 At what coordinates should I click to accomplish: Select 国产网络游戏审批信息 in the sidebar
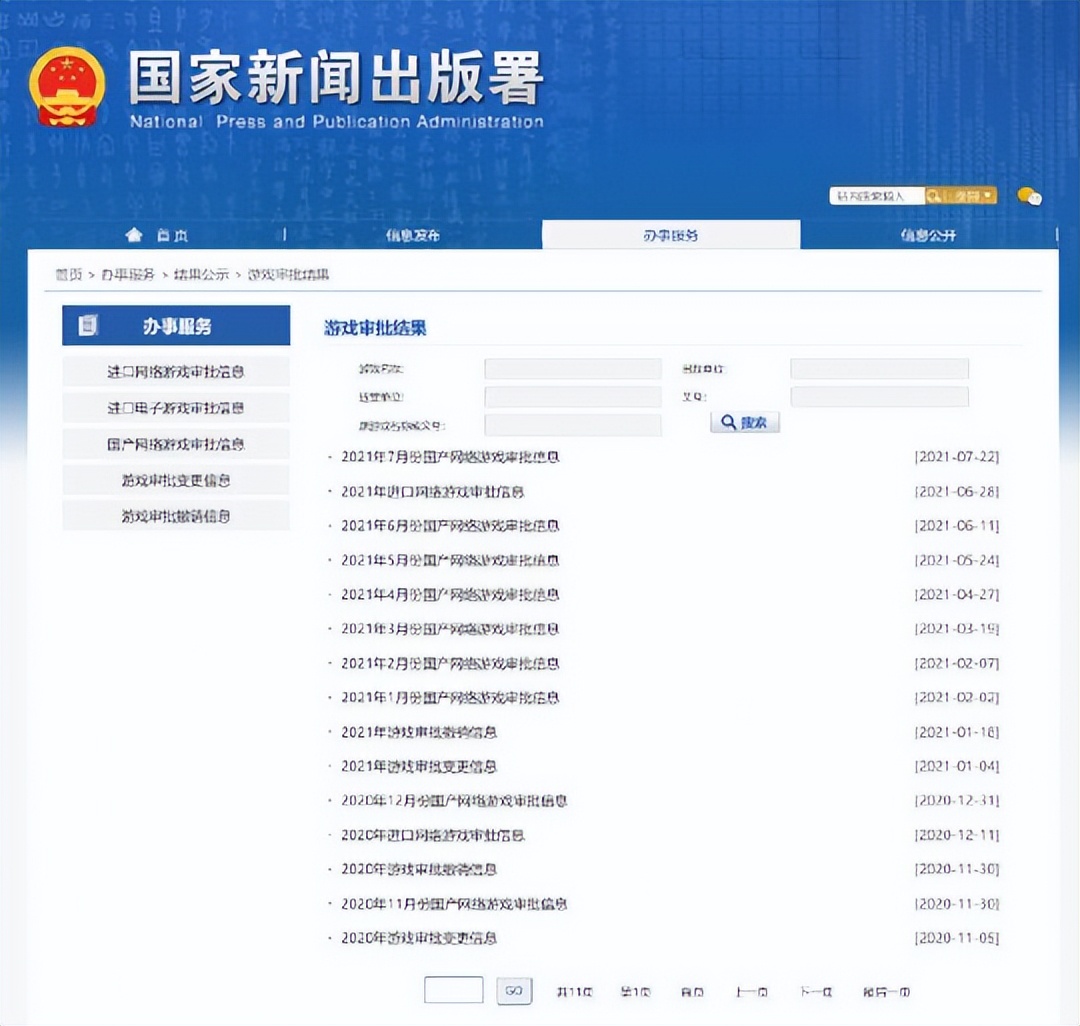tap(176, 443)
